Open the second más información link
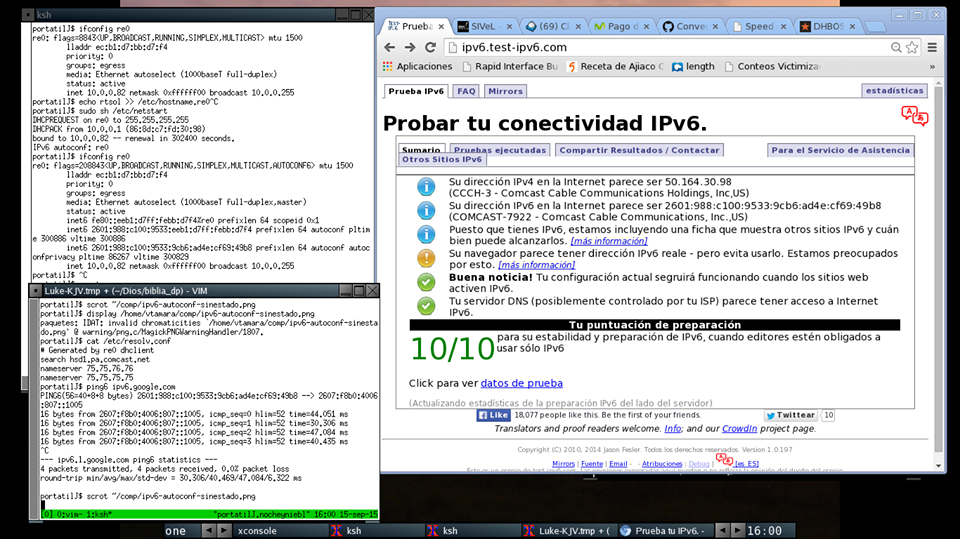960x539 pixels. [x=537, y=265]
